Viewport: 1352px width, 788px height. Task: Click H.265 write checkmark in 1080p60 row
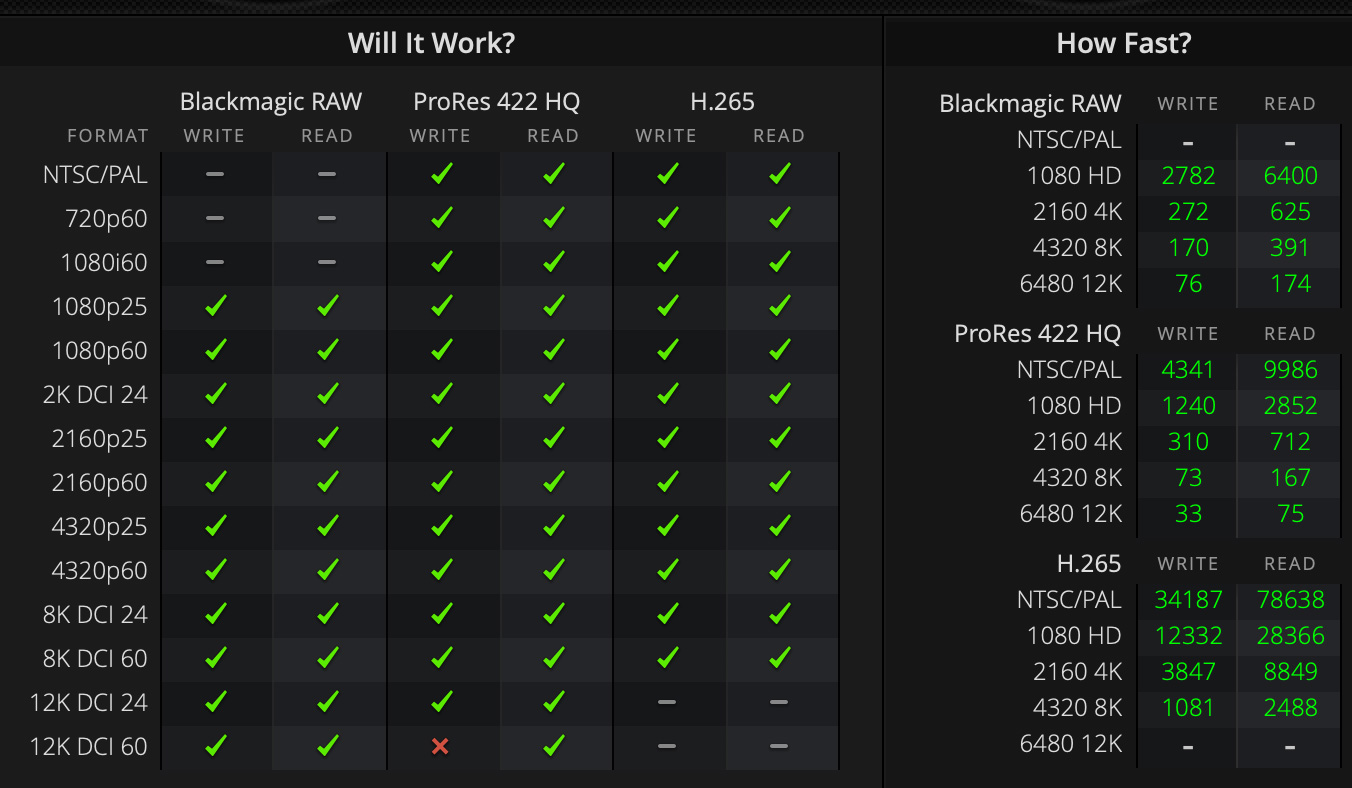pyautogui.click(x=667, y=350)
